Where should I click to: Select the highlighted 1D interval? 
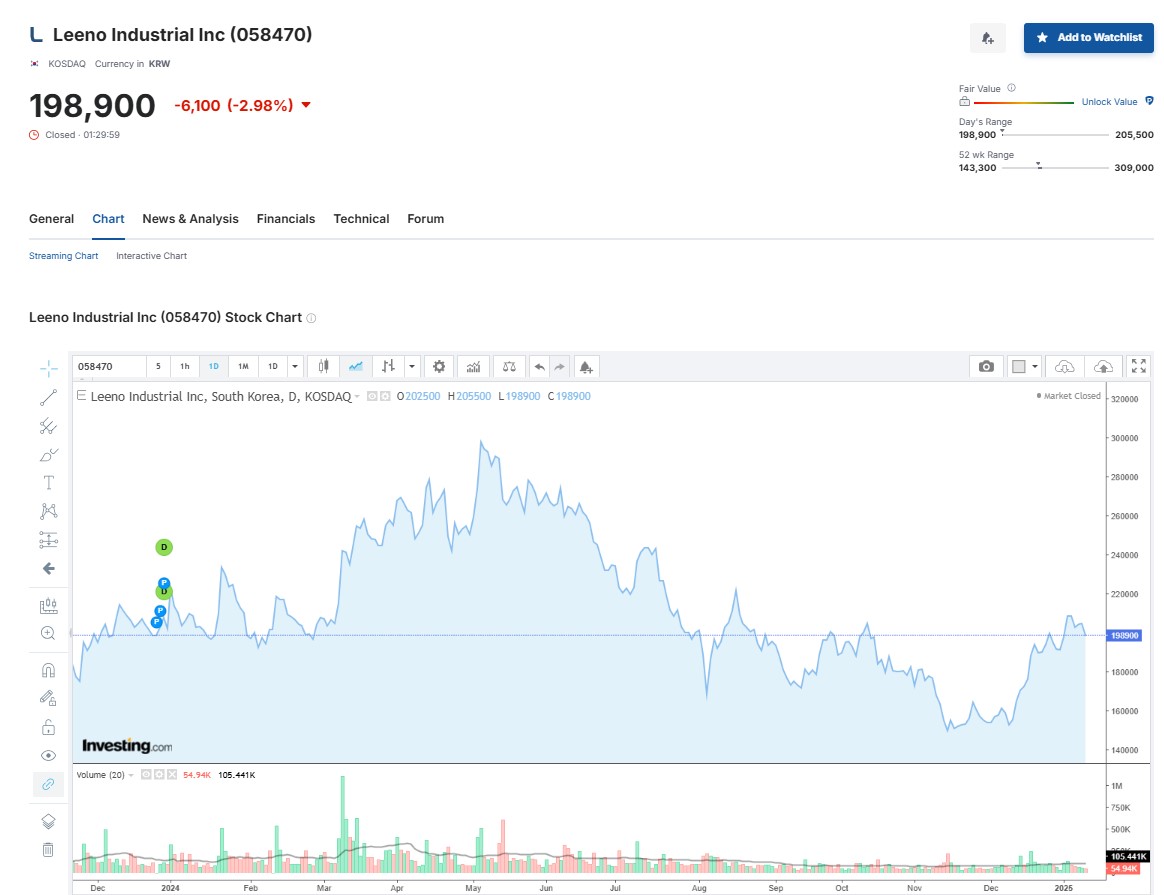(214, 367)
